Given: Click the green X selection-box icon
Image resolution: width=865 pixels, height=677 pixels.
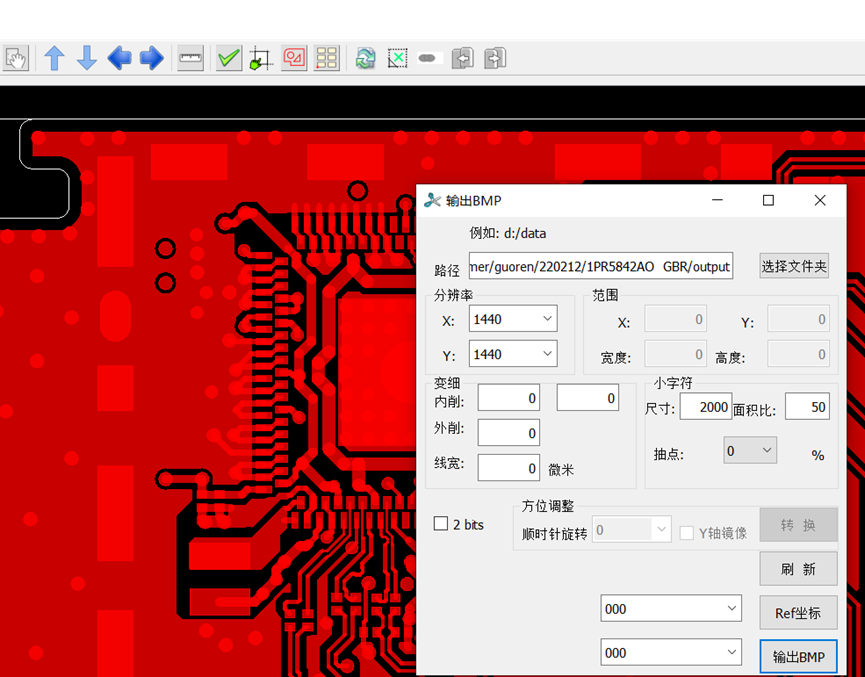Looking at the screenshot, I should (396, 57).
